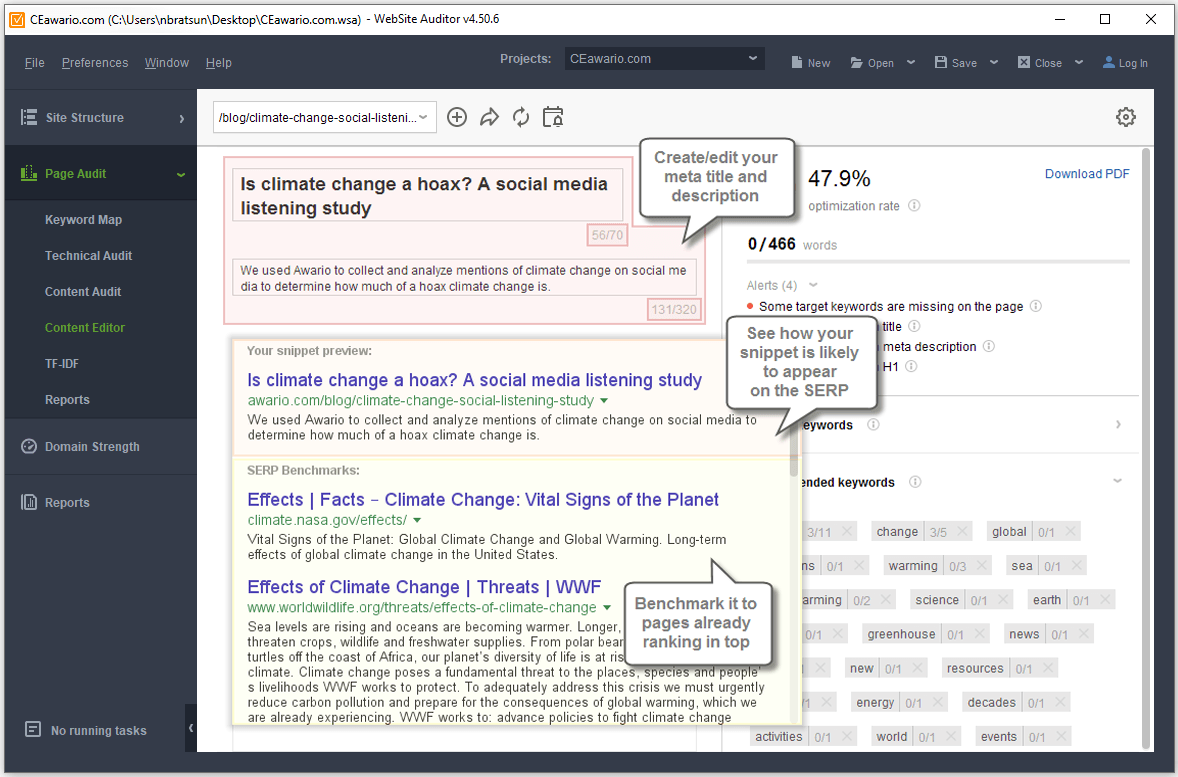Click the refresh content icon
This screenshot has height=777, width=1178.
point(521,117)
